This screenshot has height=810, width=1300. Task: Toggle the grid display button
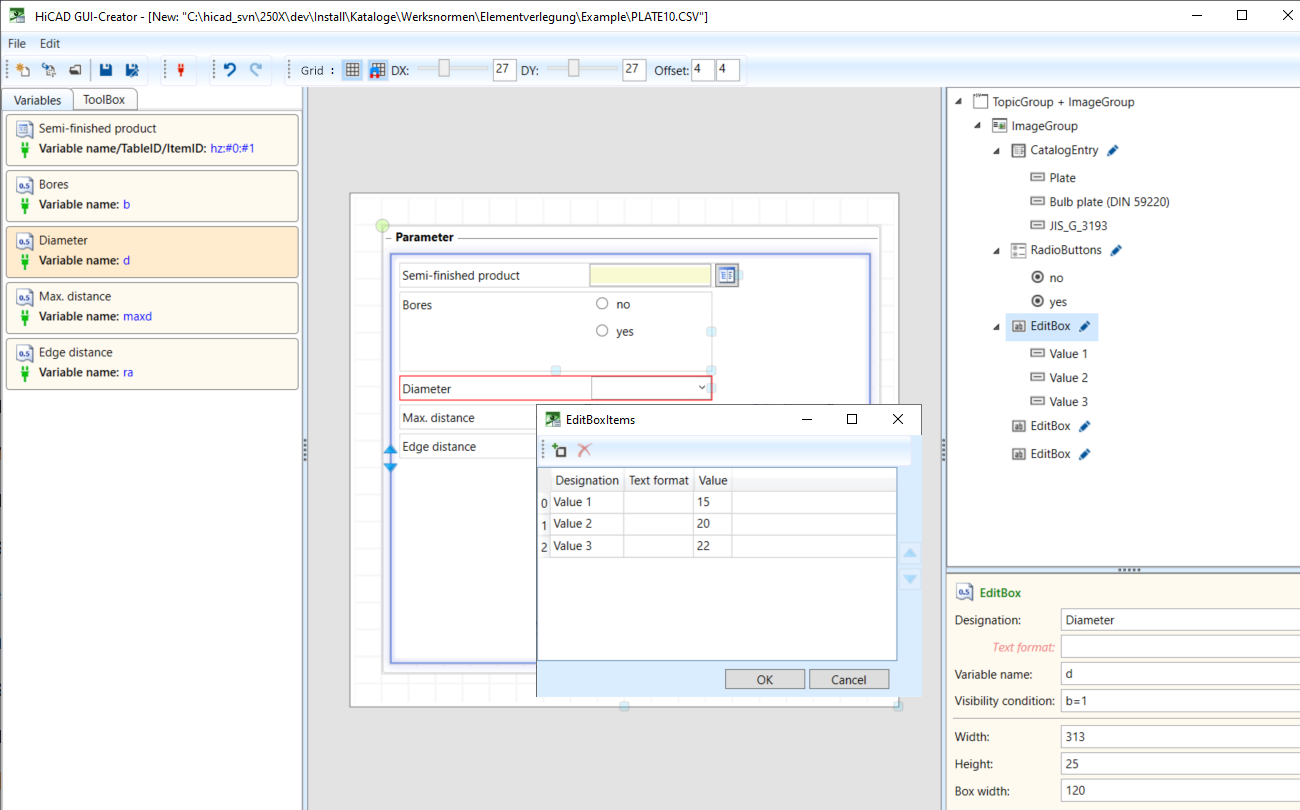[x=352, y=70]
